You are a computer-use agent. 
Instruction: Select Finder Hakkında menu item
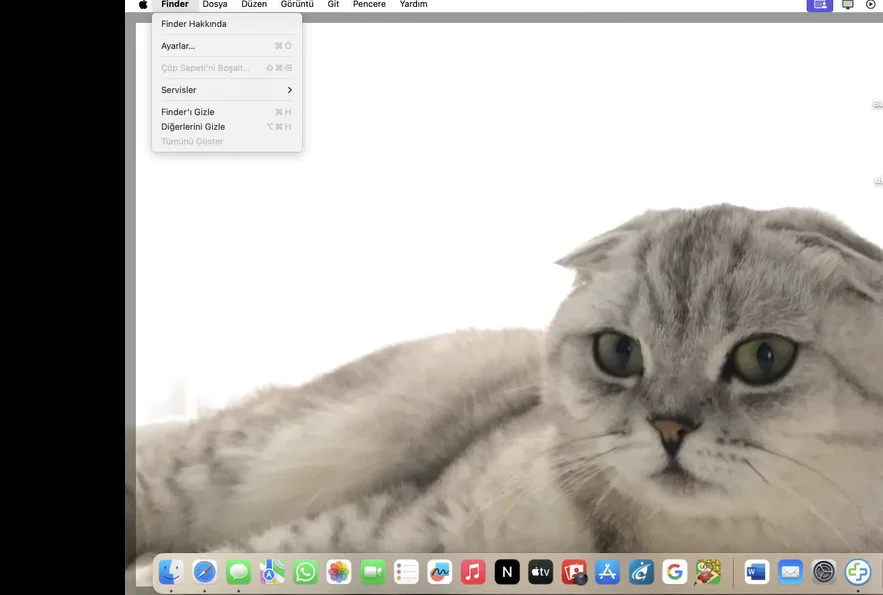194,24
